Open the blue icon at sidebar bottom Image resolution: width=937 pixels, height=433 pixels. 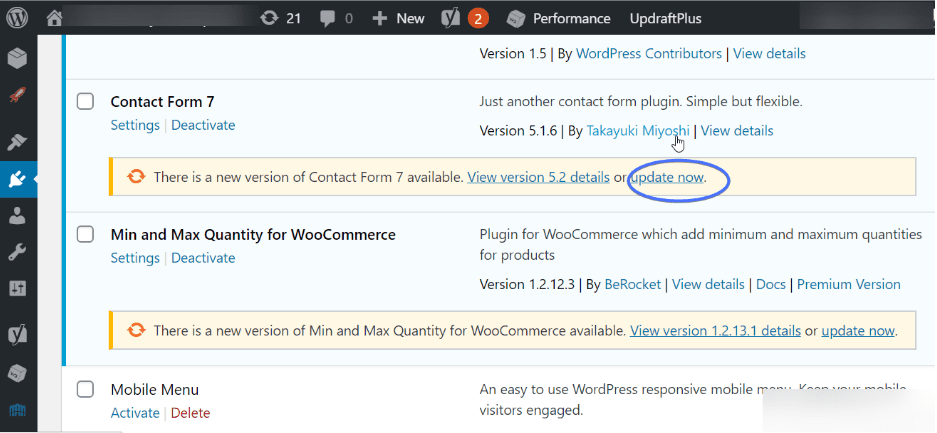18,410
